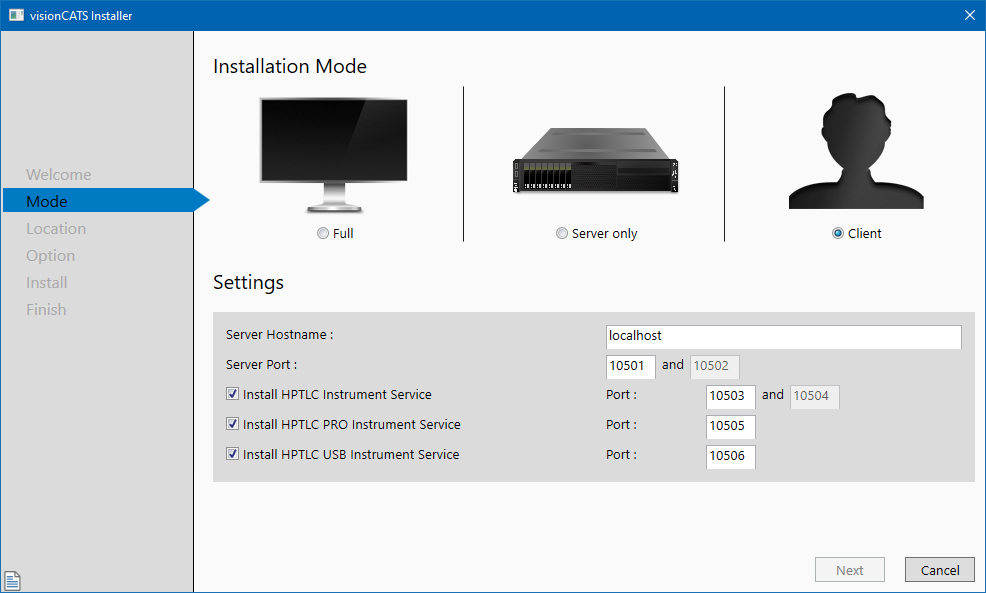This screenshot has width=986, height=593.
Task: Disable Install HPTLC USB Instrument Service
Action: (x=233, y=454)
